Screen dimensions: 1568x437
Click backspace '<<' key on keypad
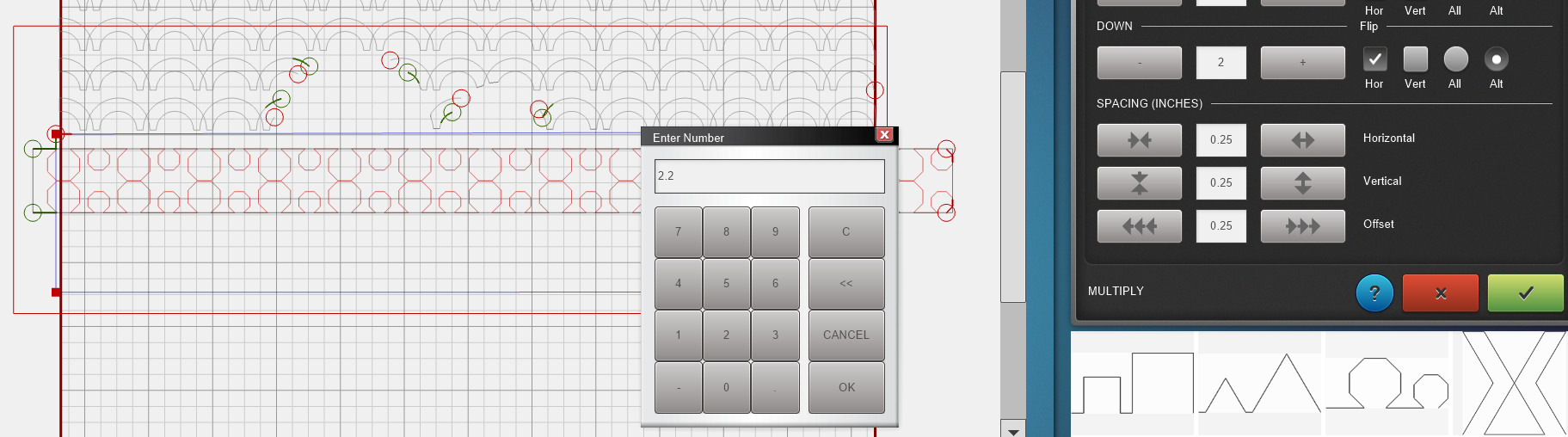(x=845, y=284)
